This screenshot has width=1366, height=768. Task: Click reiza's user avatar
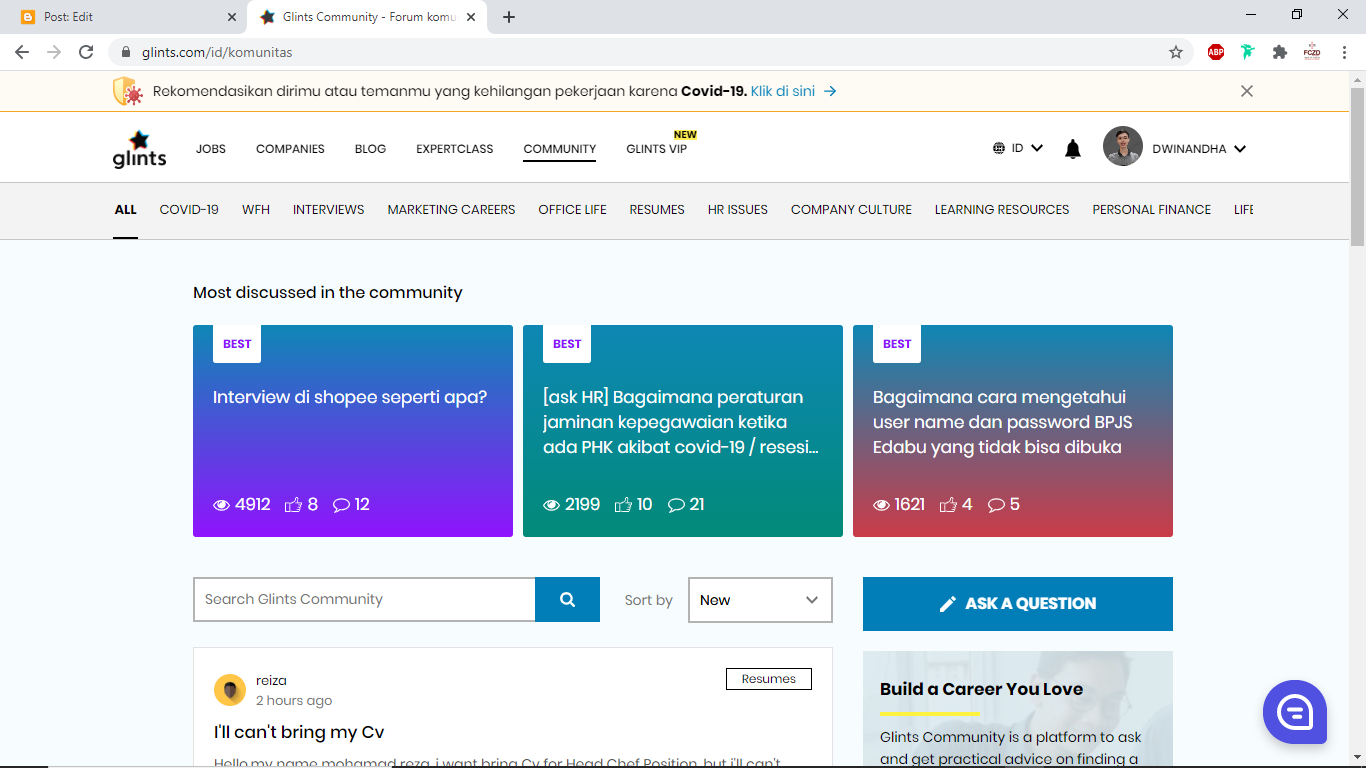tap(230, 690)
